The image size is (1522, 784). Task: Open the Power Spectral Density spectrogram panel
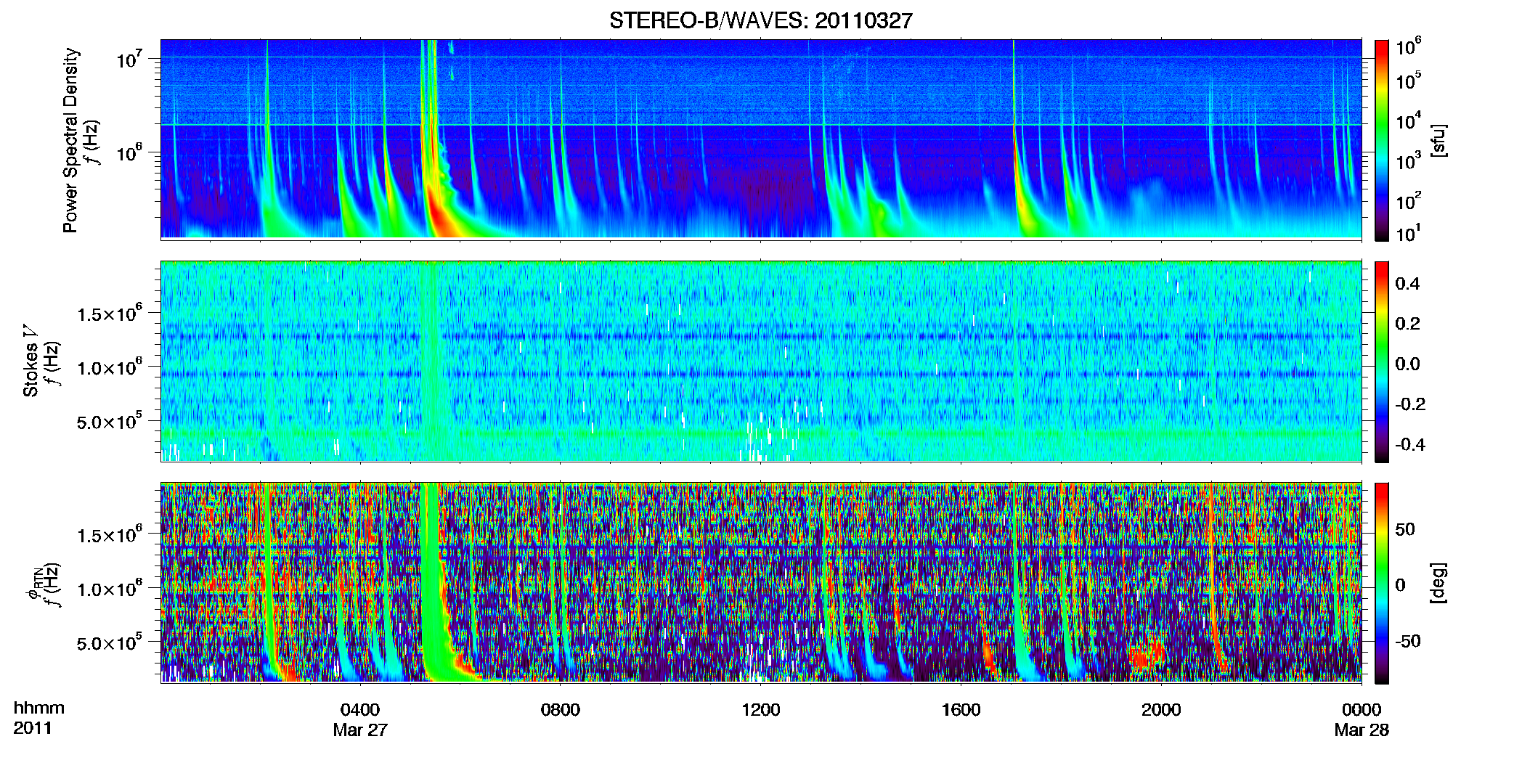point(761,139)
